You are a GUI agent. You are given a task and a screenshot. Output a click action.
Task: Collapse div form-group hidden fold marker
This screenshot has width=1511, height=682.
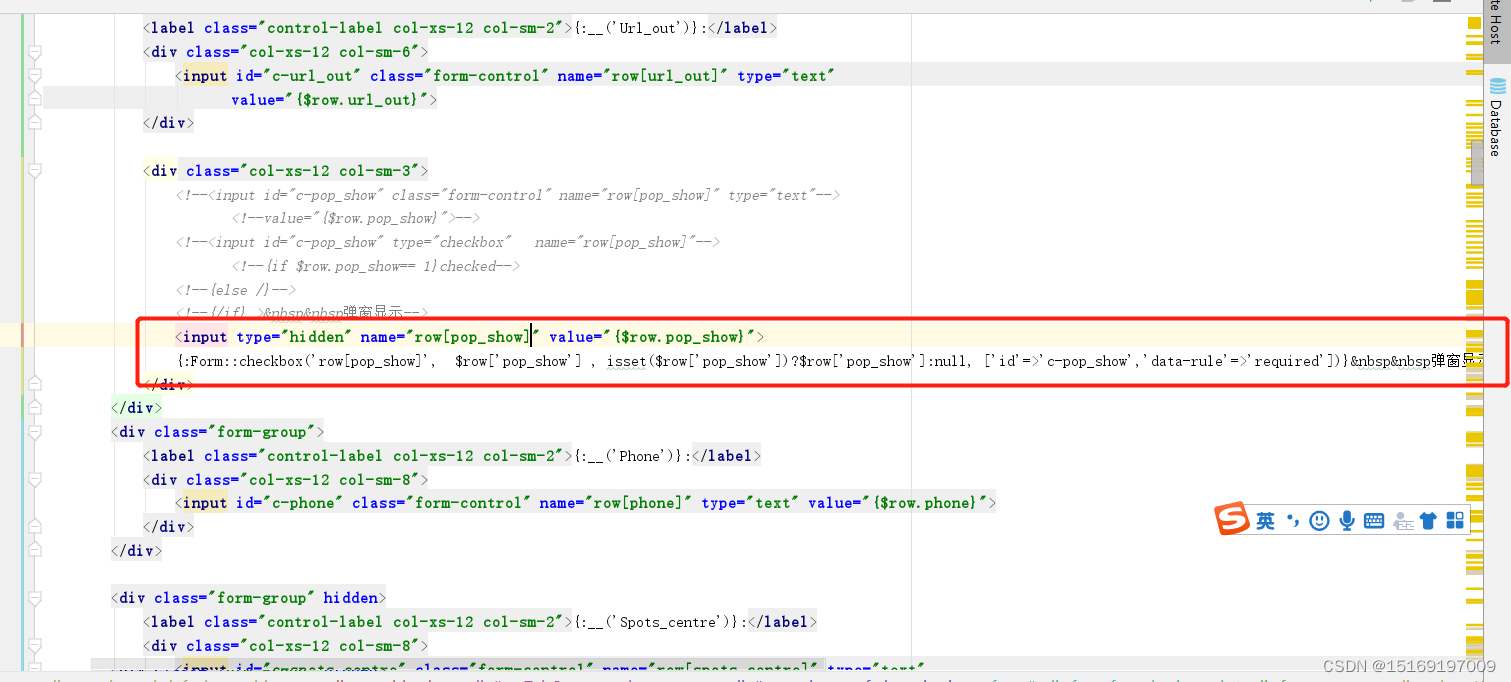tap(35, 598)
